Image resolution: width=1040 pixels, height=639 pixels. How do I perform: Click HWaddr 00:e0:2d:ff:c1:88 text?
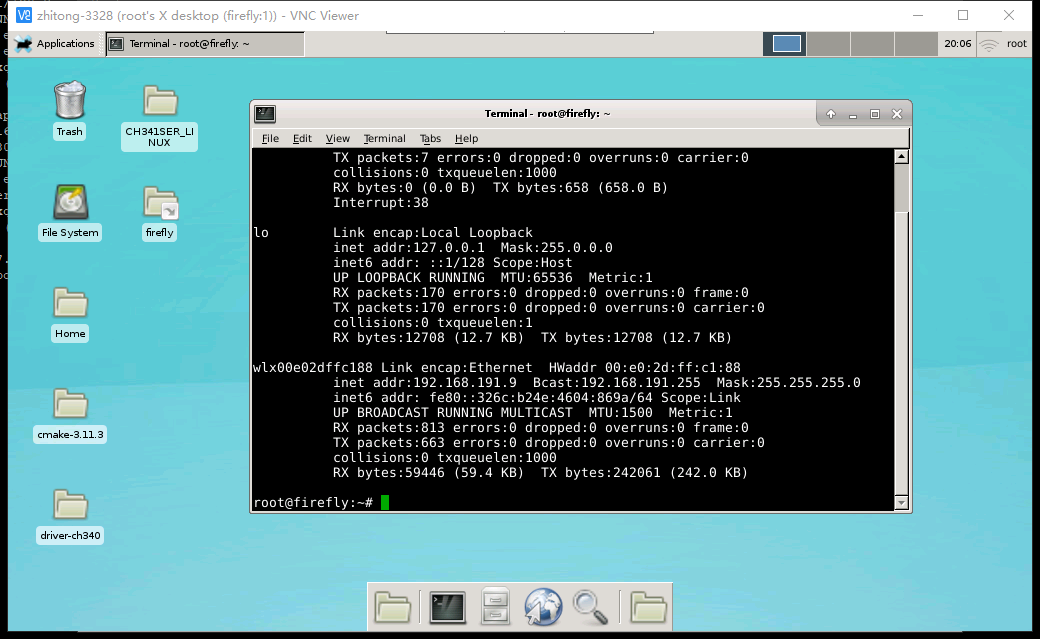(645, 368)
